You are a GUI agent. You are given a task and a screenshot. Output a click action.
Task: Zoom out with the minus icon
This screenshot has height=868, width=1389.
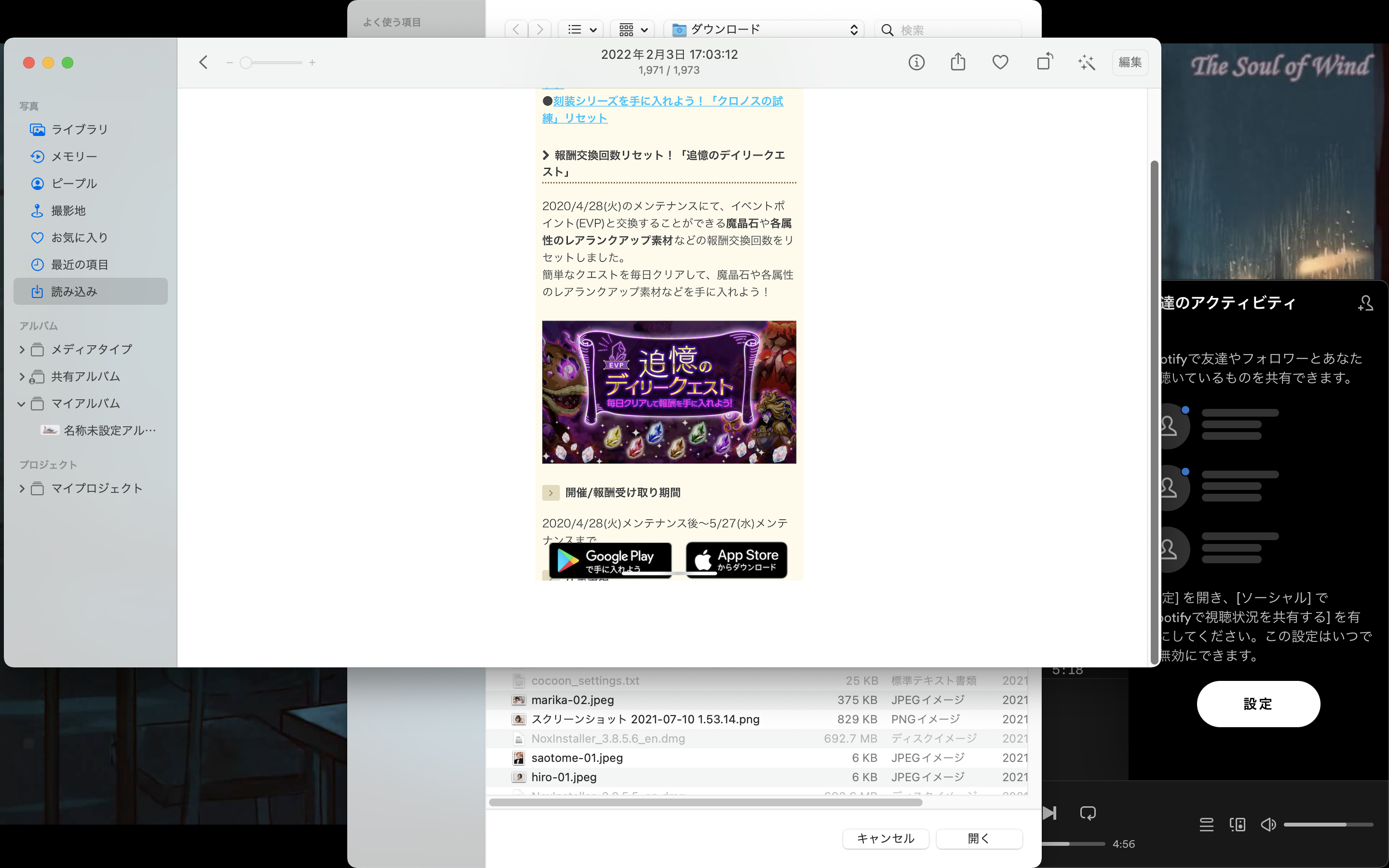230,62
